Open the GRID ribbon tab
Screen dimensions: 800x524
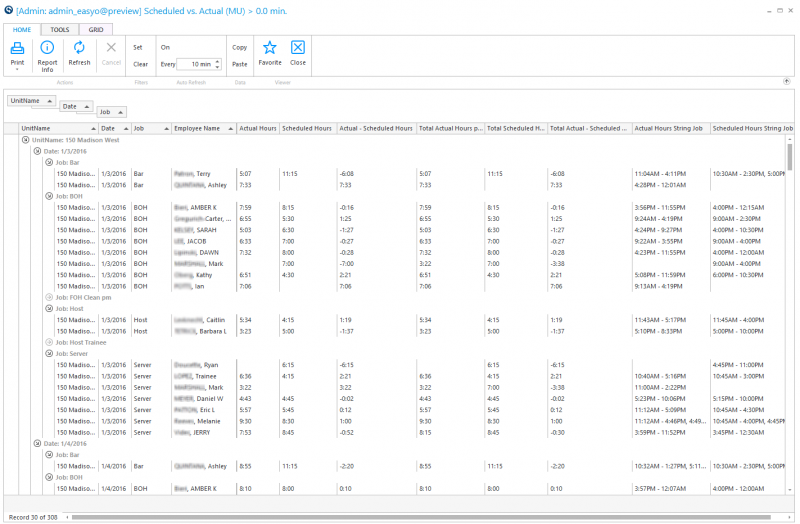[x=96, y=30]
